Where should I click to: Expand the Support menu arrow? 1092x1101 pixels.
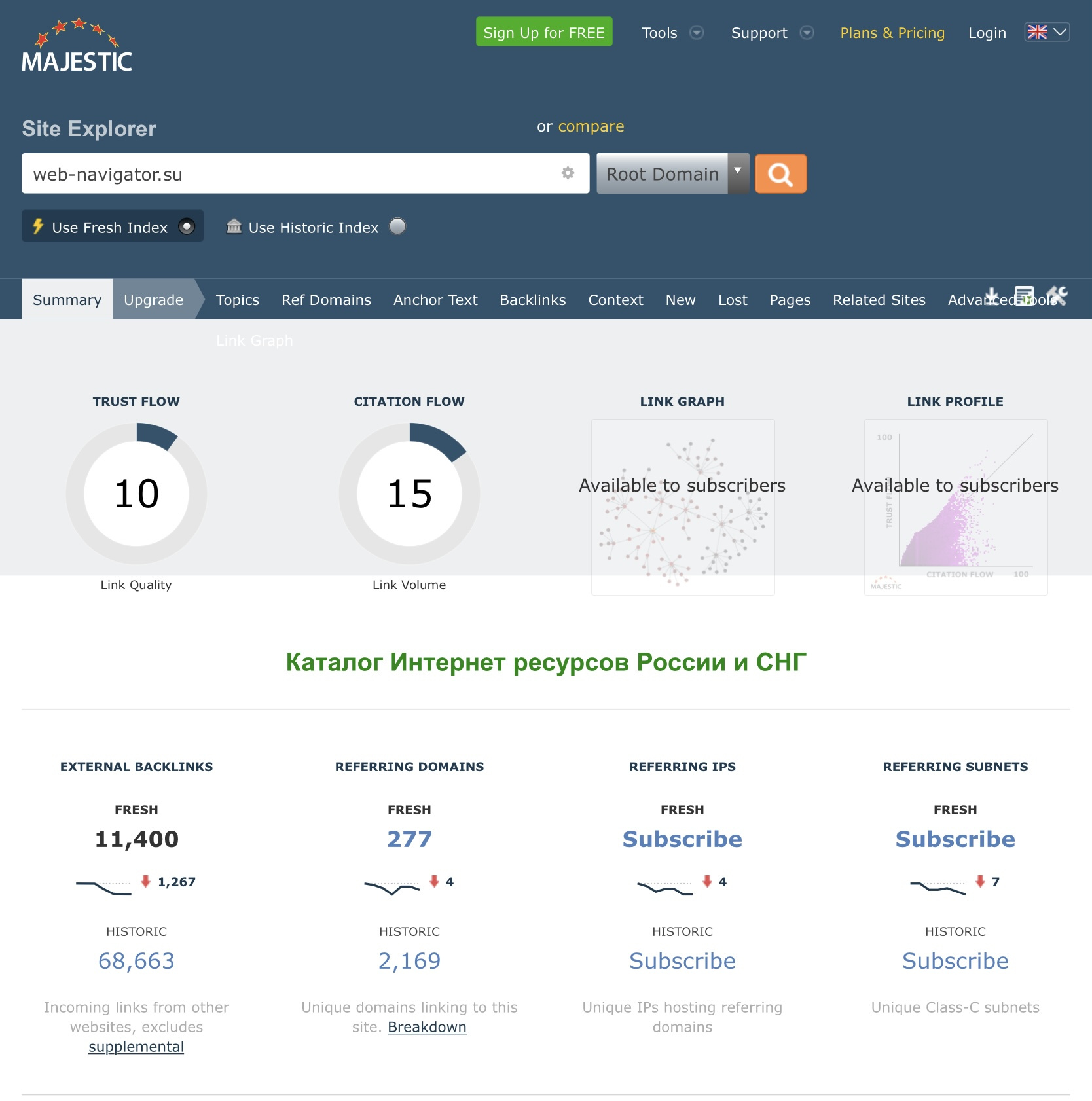pyautogui.click(x=807, y=33)
